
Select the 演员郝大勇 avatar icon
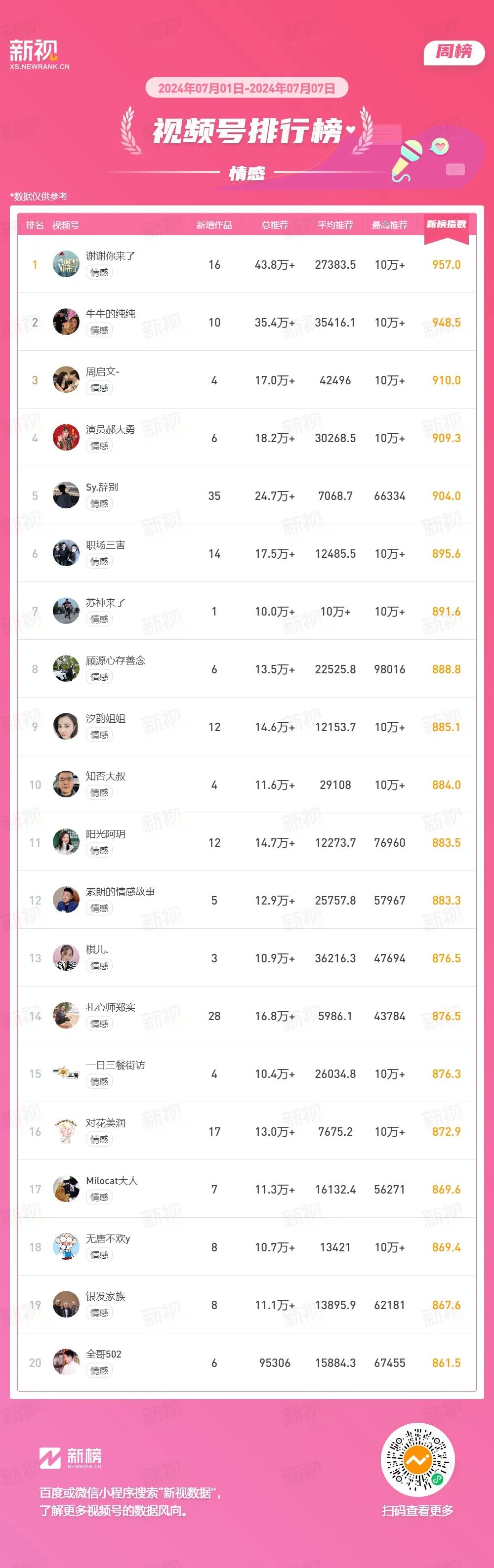pos(66,438)
